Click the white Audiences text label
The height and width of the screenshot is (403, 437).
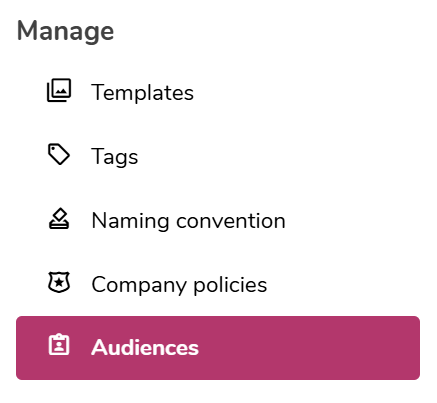point(145,348)
